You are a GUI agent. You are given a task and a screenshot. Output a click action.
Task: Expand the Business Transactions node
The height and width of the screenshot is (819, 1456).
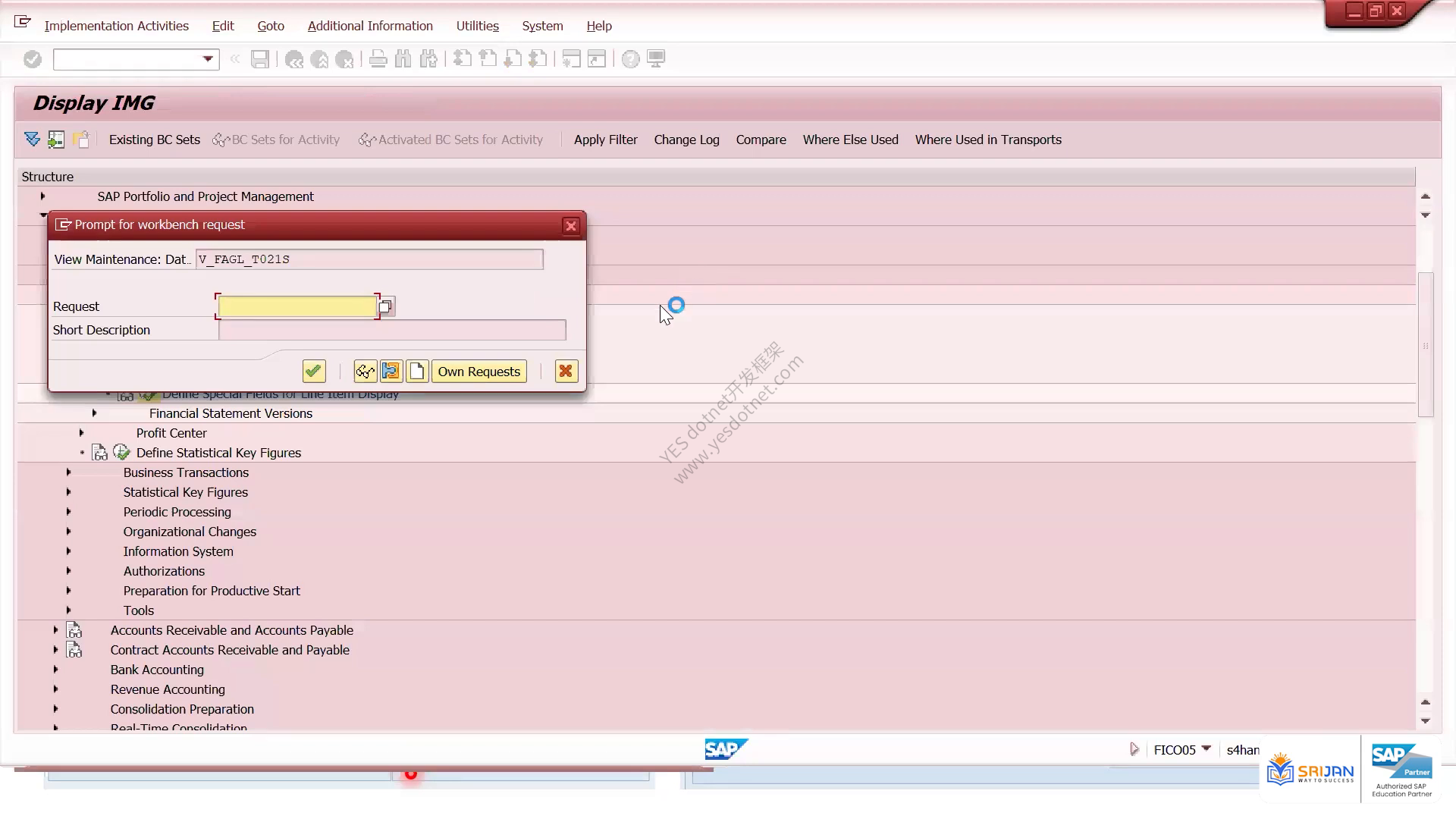point(68,472)
